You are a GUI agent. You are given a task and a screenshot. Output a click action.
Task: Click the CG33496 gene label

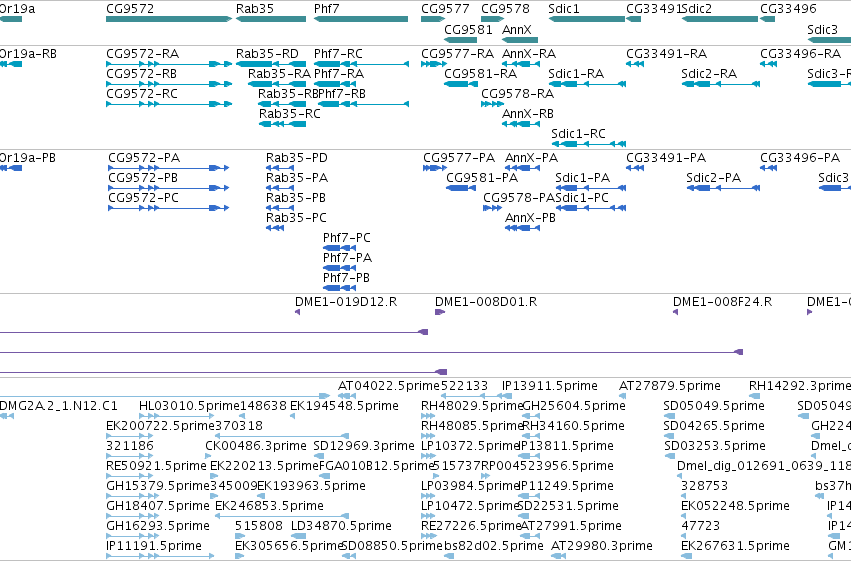click(x=788, y=9)
